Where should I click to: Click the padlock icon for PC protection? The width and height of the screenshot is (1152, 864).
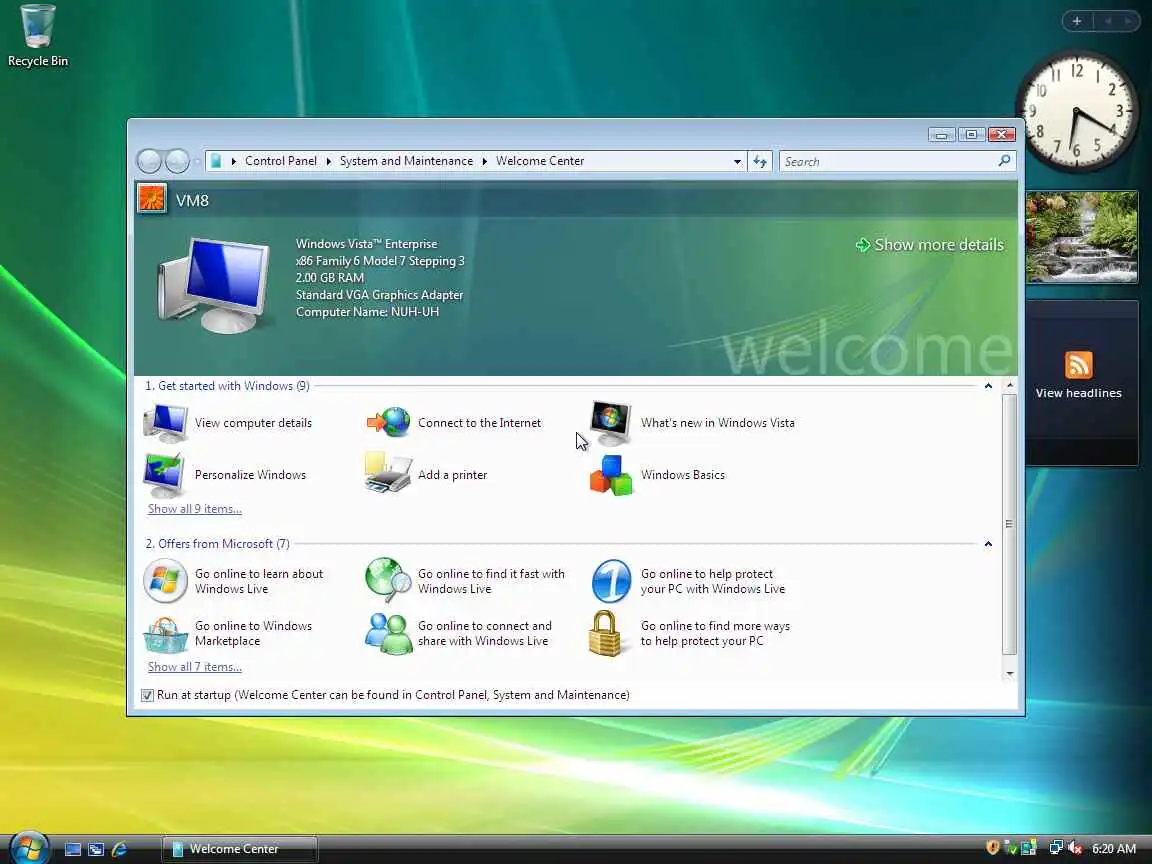605,633
